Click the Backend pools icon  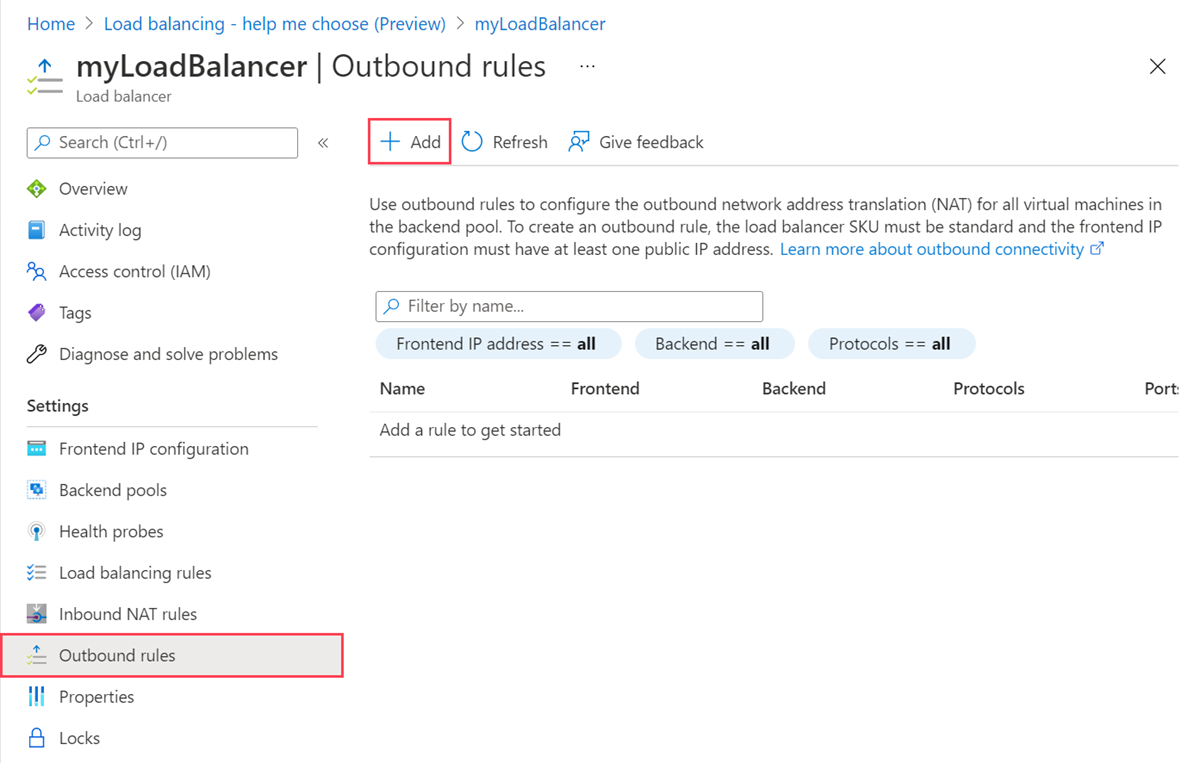37,490
